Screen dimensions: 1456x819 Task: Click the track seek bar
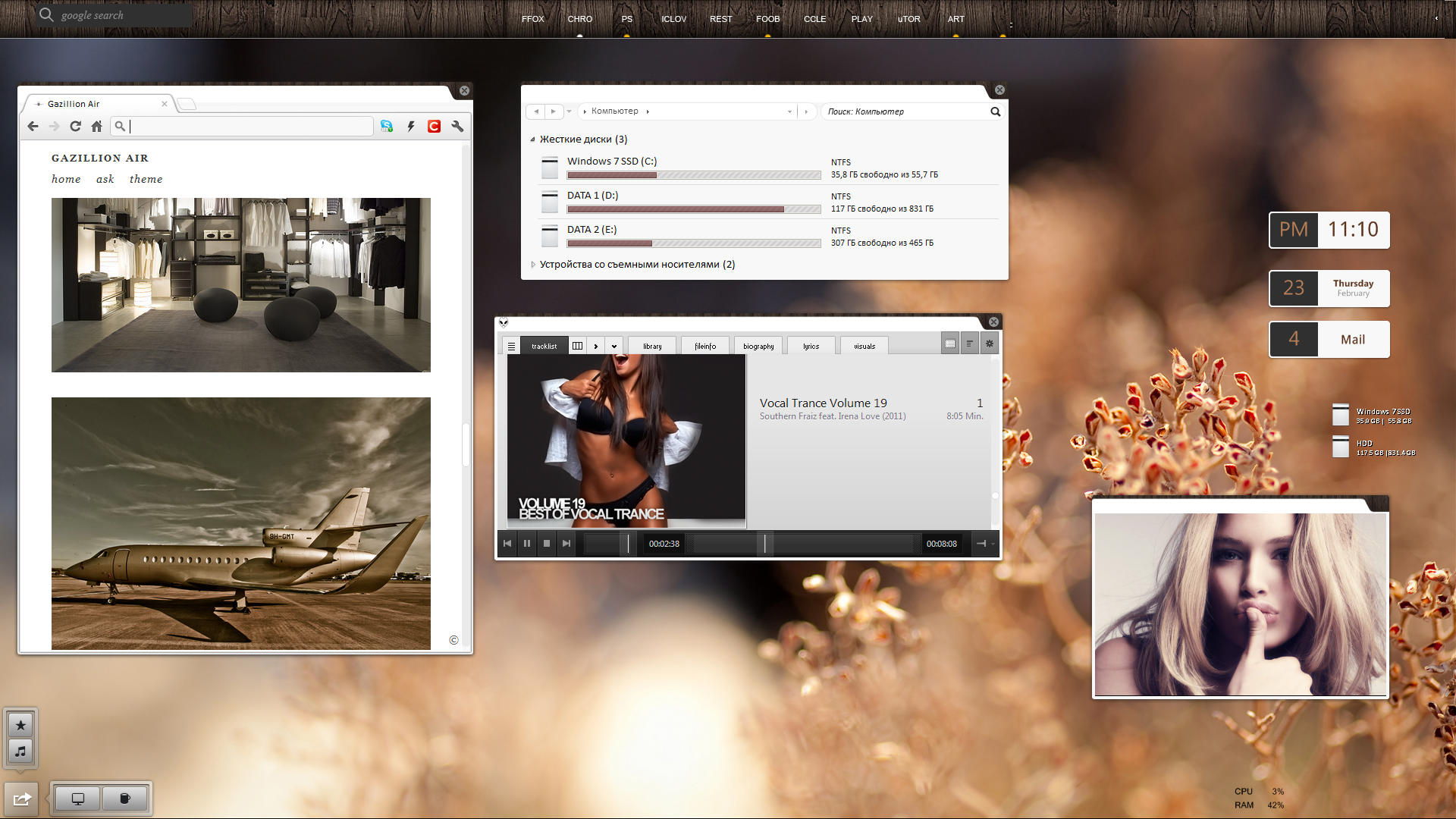803,544
